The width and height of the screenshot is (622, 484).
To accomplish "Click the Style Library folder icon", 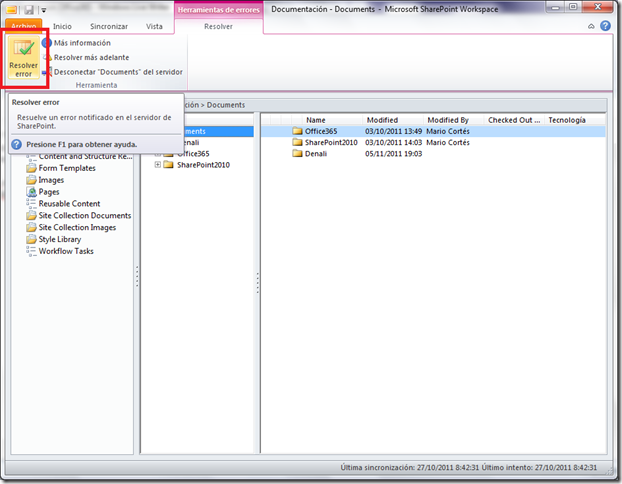I will pos(31,240).
